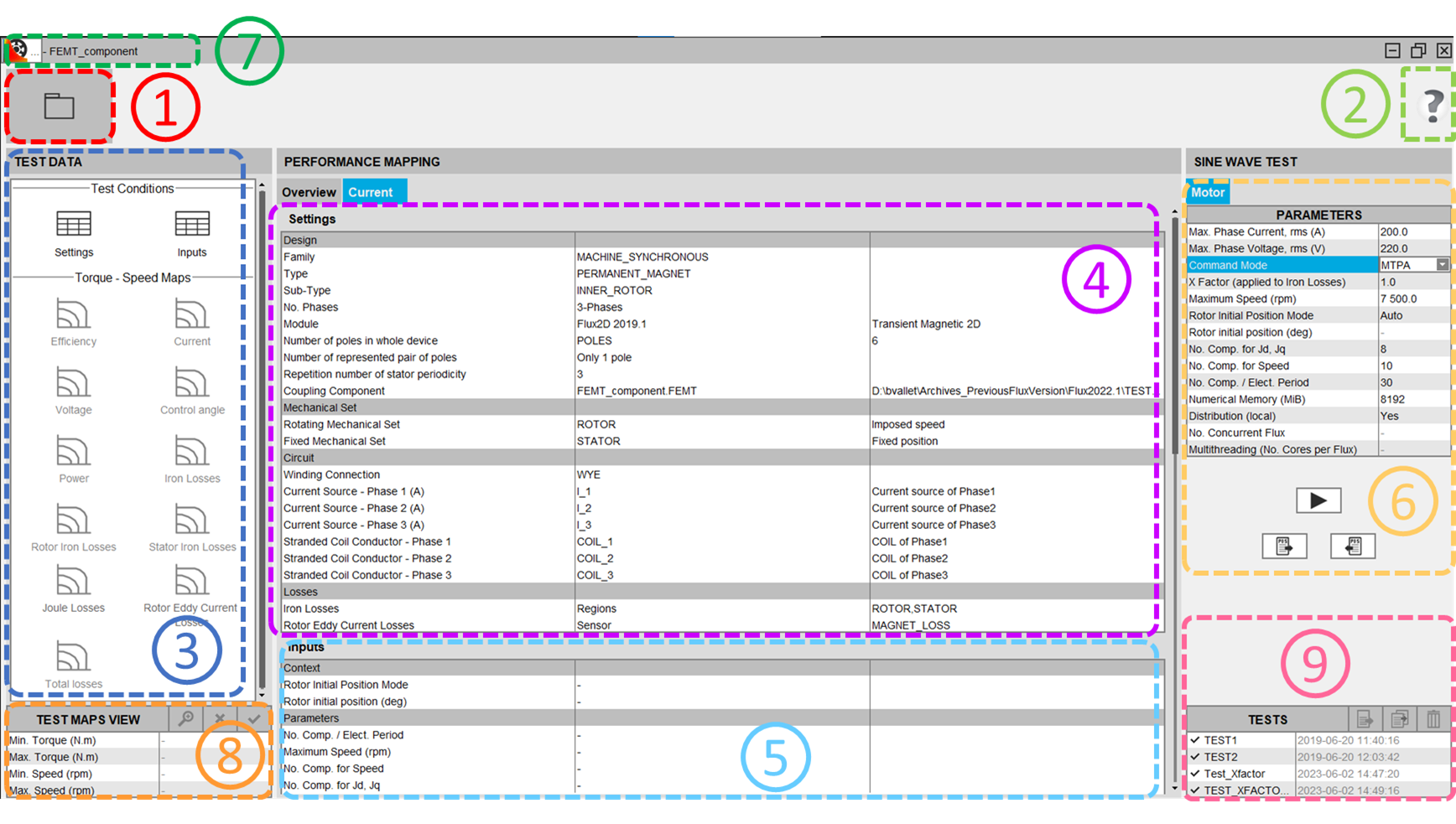Viewport: 1456px width, 824px height.
Task: Toggle the checkmark beside TEST1
Action: (x=1194, y=740)
